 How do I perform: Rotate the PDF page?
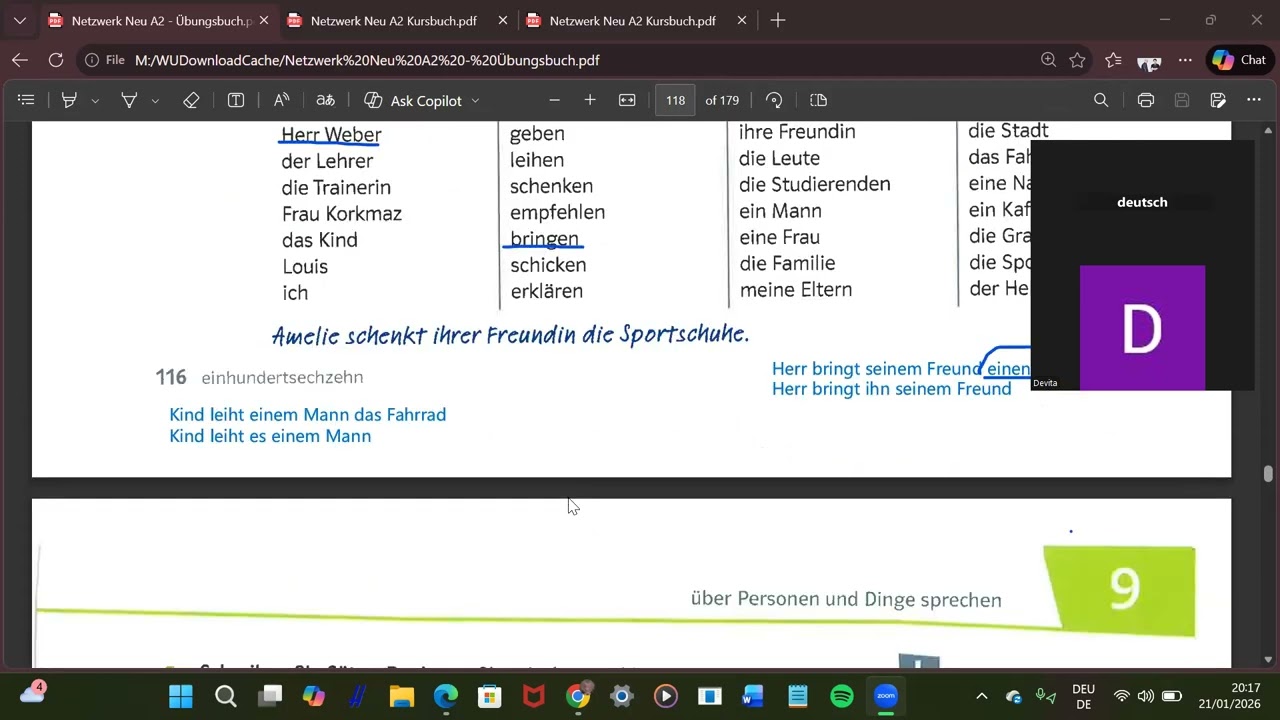click(774, 100)
